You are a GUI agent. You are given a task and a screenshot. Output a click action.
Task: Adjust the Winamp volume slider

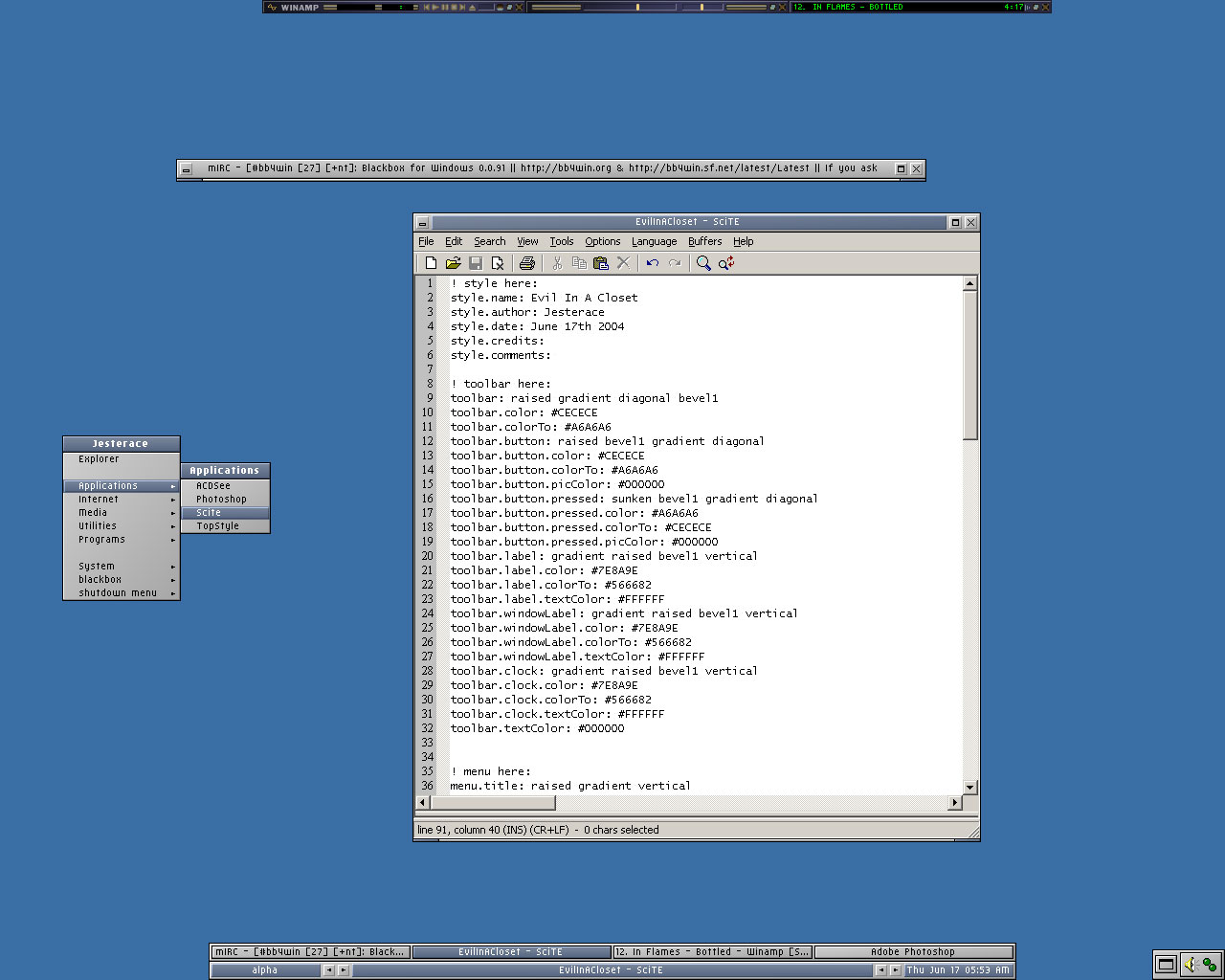(x=630, y=7)
